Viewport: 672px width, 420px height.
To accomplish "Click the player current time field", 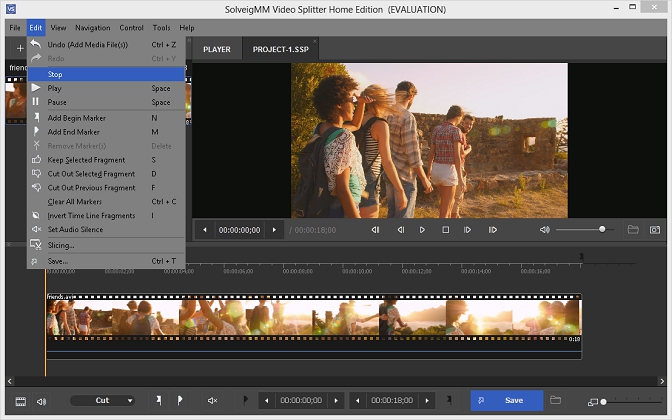I will [239, 230].
